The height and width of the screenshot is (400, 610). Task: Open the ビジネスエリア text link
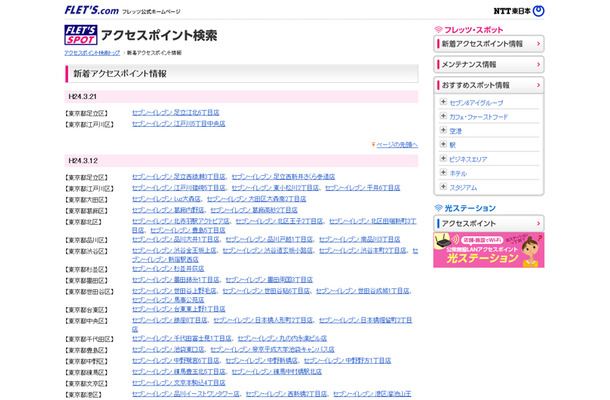tap(468, 160)
